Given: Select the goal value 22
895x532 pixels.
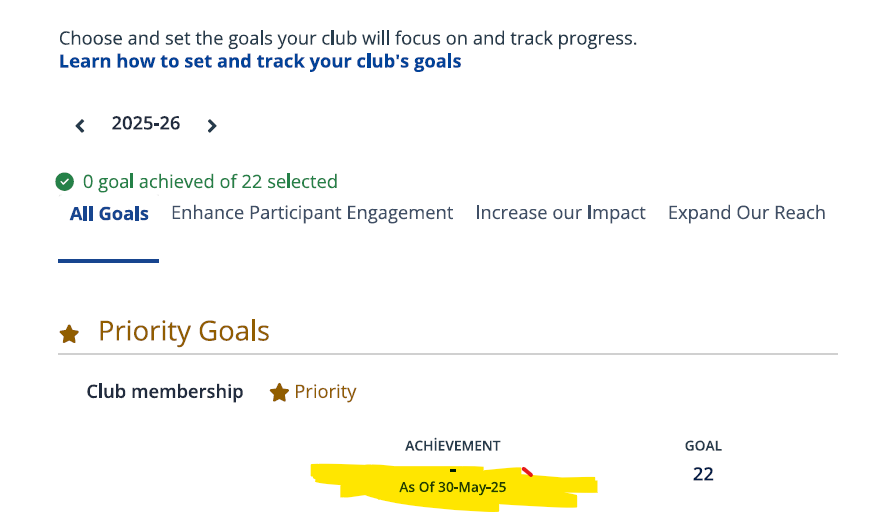Looking at the screenshot, I should (x=703, y=474).
